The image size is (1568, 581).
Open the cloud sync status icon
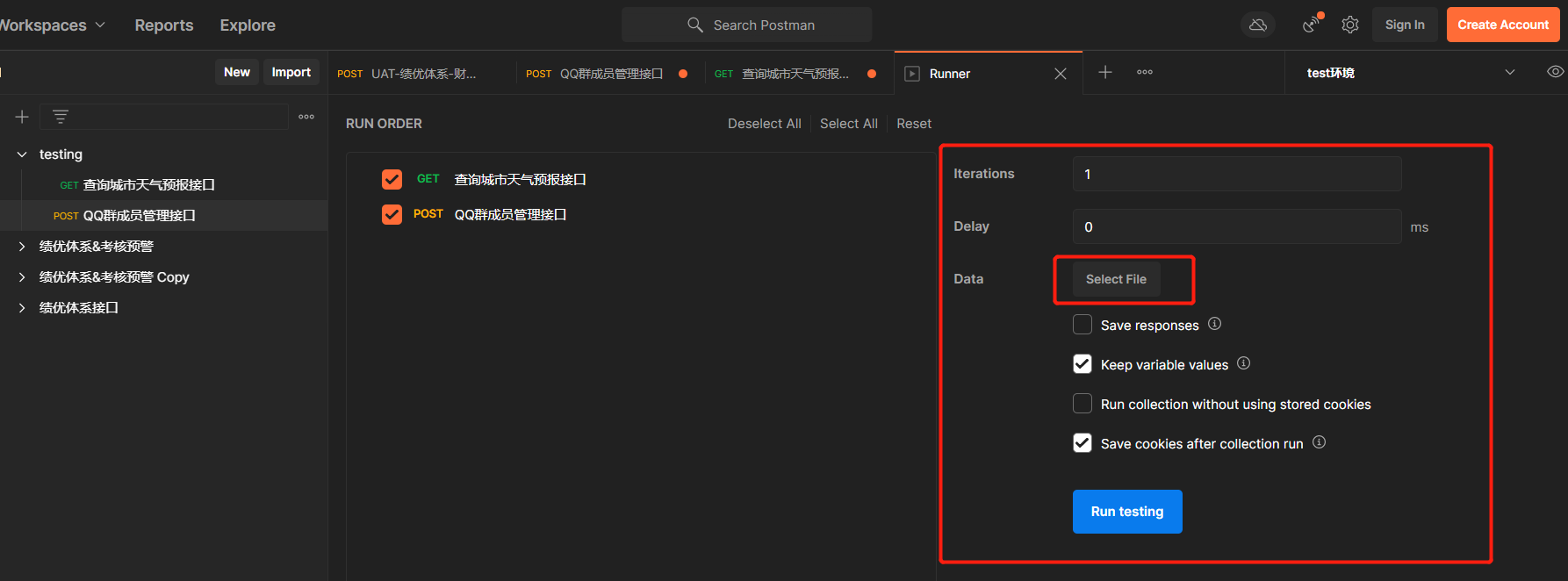coord(1257,25)
